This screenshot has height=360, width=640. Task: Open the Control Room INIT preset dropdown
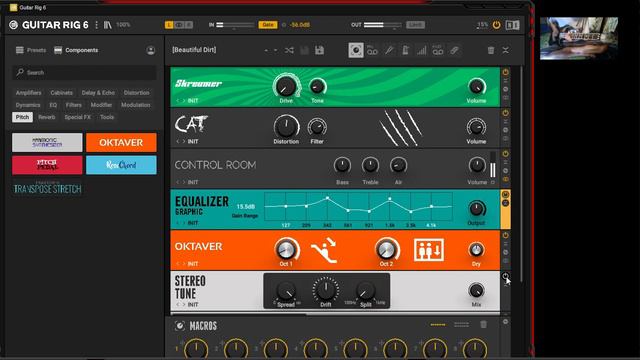(193, 182)
